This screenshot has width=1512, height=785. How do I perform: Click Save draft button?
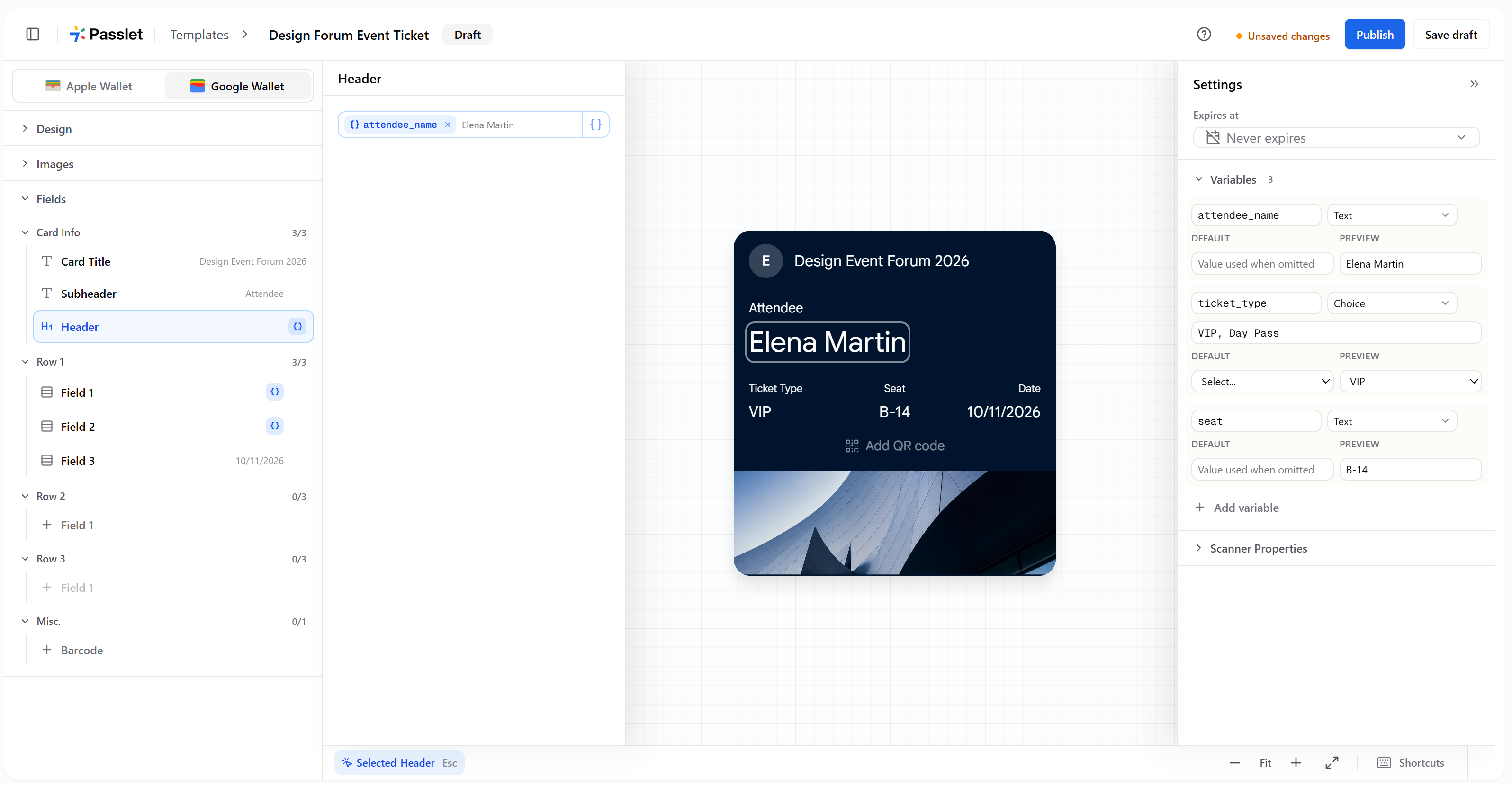coord(1451,35)
